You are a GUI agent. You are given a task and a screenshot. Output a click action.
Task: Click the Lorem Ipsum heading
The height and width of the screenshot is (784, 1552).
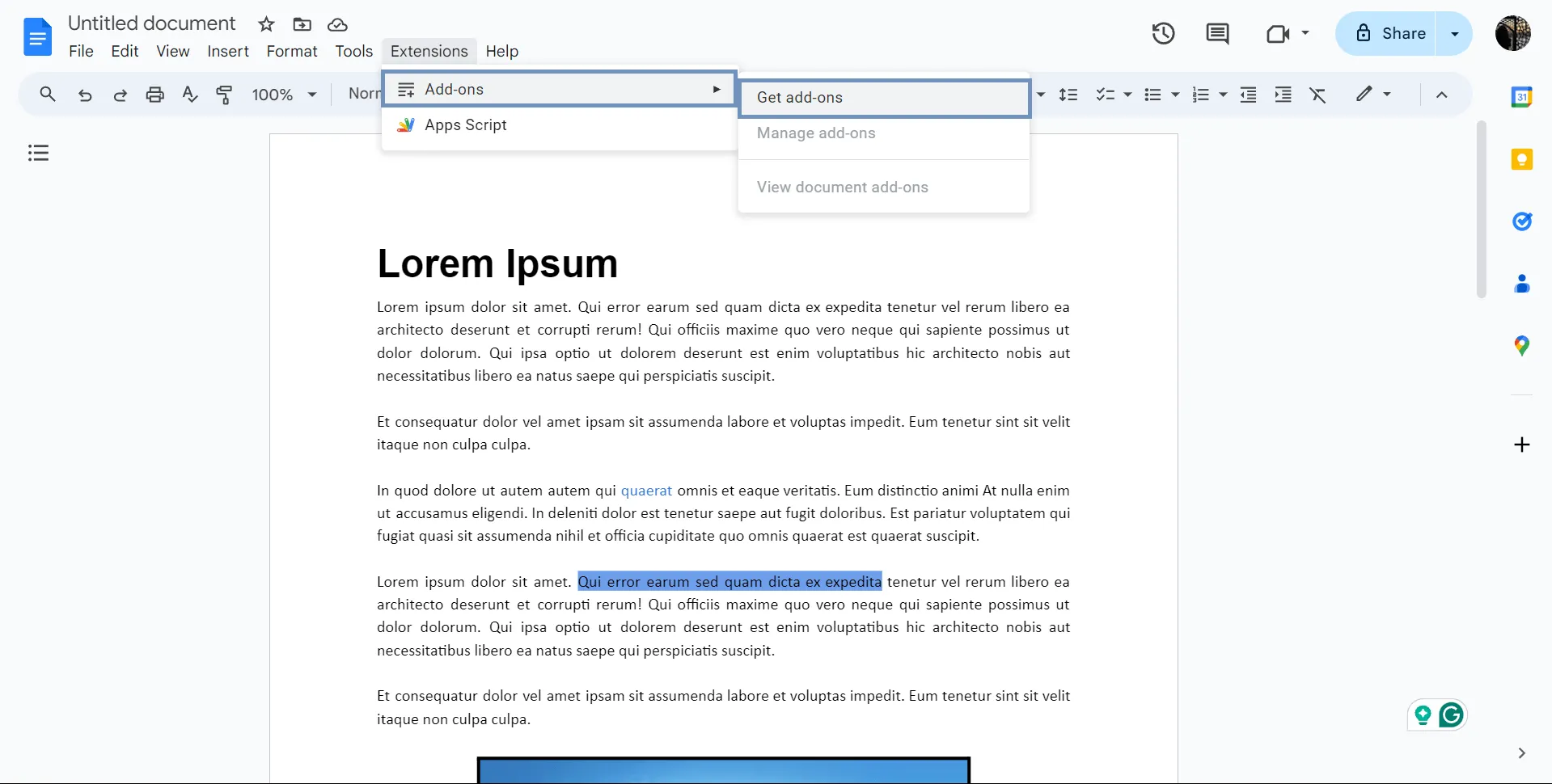pyautogui.click(x=497, y=263)
